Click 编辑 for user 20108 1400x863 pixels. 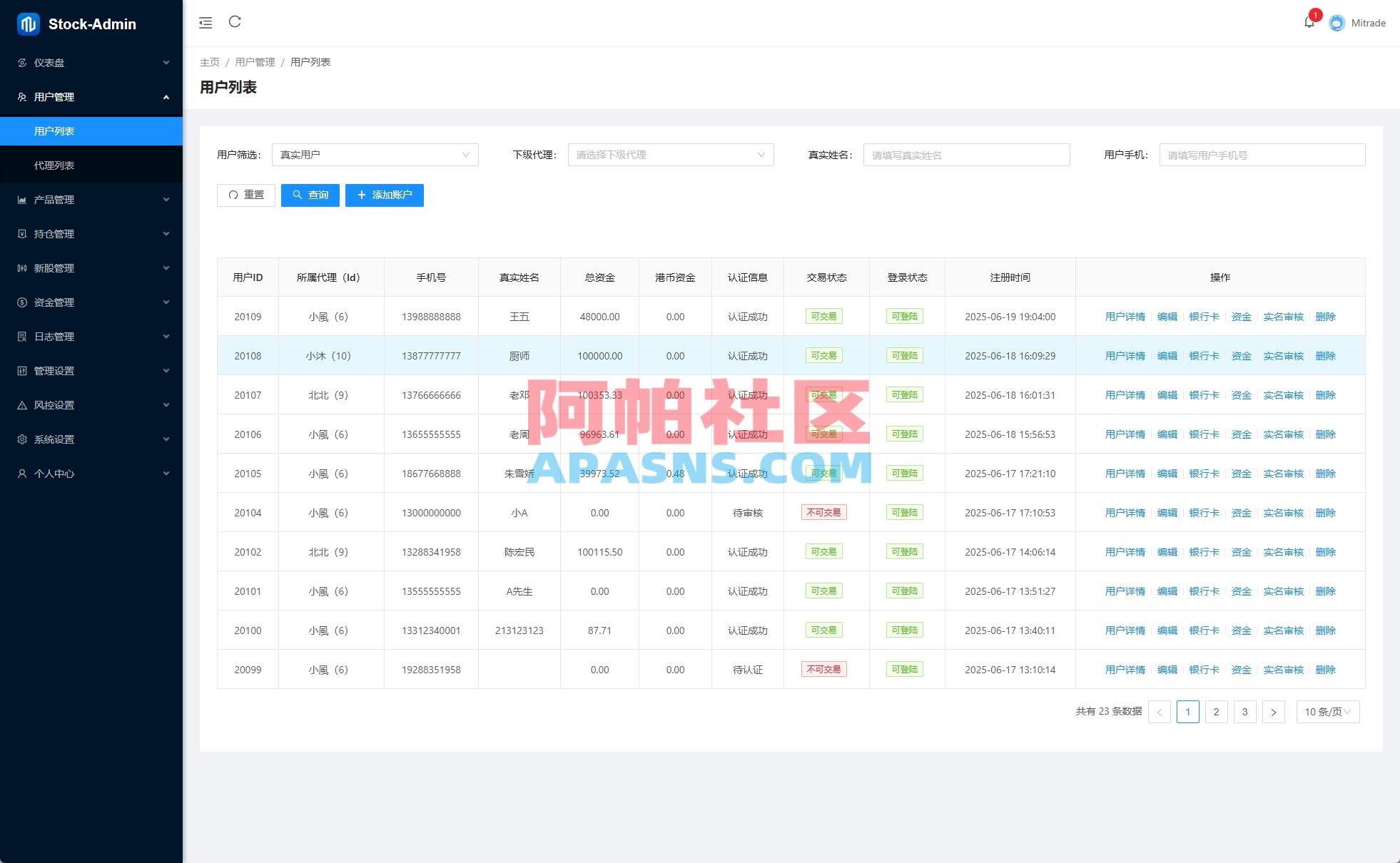[x=1167, y=356]
